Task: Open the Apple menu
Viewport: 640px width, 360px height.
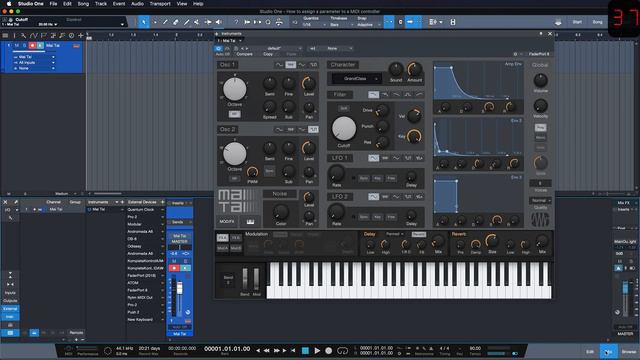Action: point(9,4)
